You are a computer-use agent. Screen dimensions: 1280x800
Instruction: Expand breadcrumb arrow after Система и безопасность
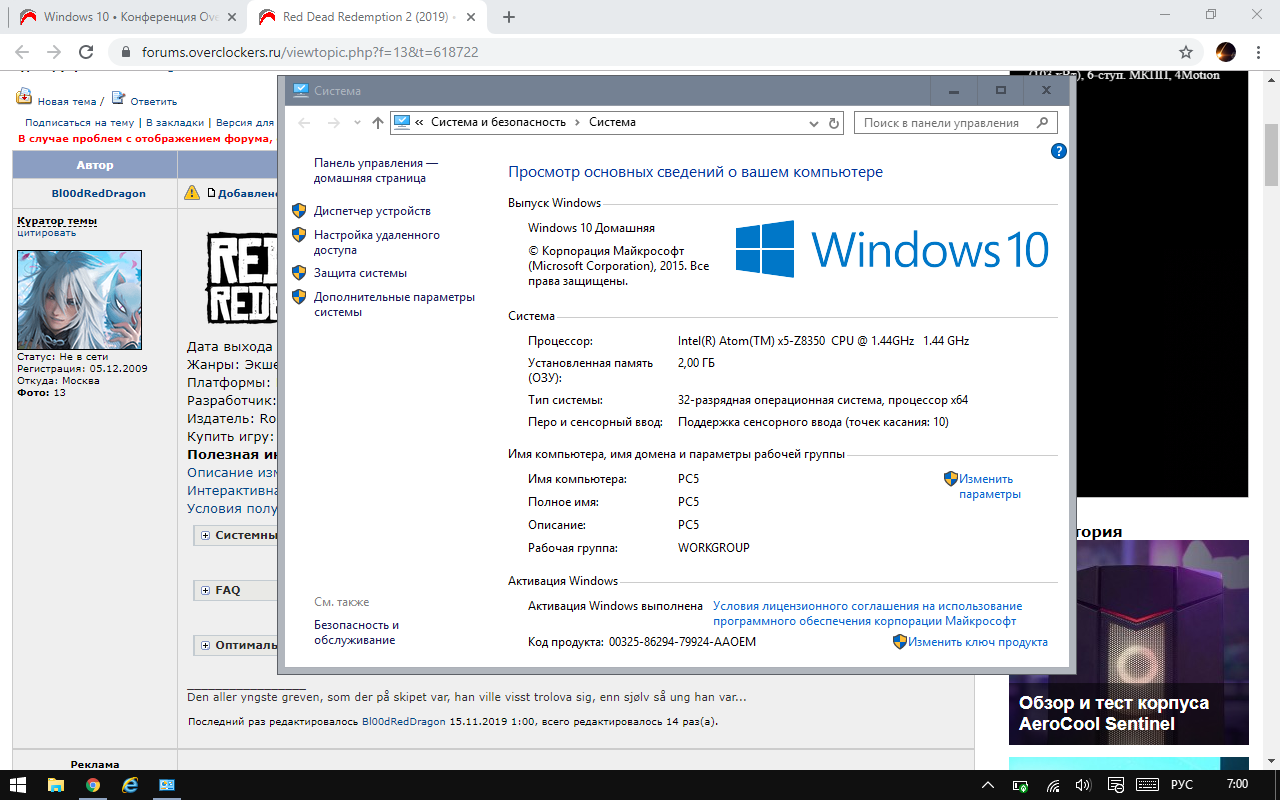pyautogui.click(x=577, y=122)
